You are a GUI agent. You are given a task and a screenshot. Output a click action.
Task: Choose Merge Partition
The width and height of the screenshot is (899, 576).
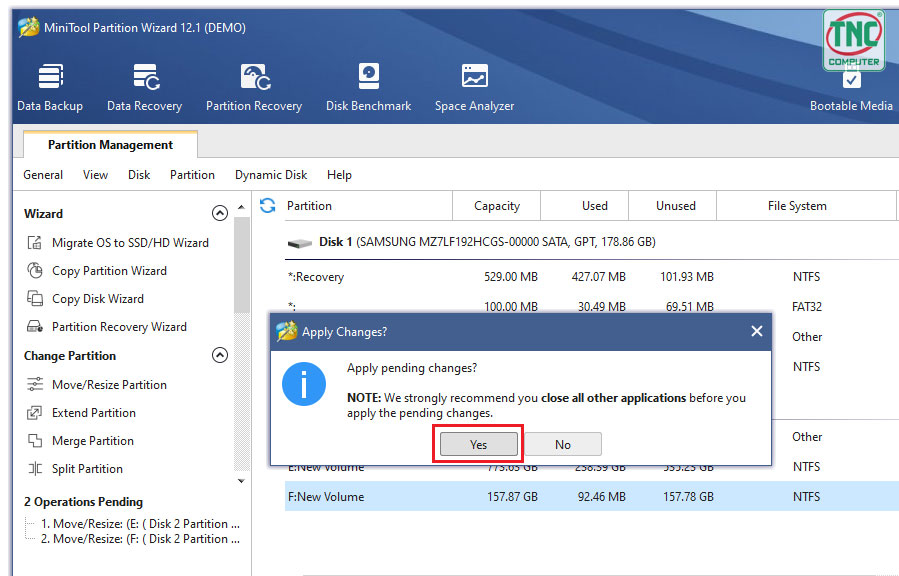click(93, 441)
